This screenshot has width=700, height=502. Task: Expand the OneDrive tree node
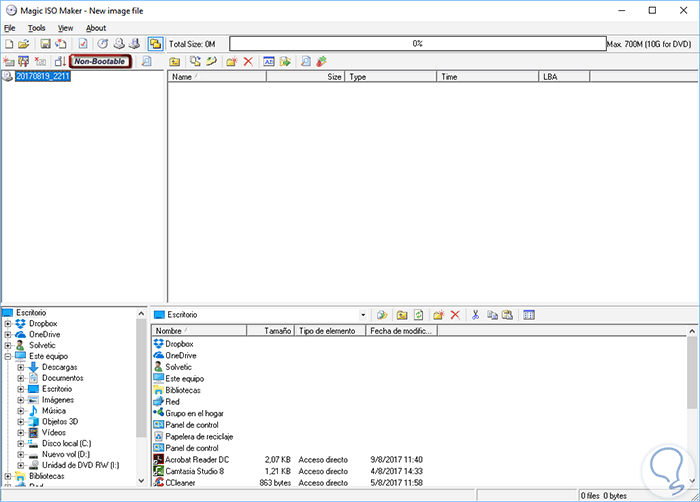point(8,334)
